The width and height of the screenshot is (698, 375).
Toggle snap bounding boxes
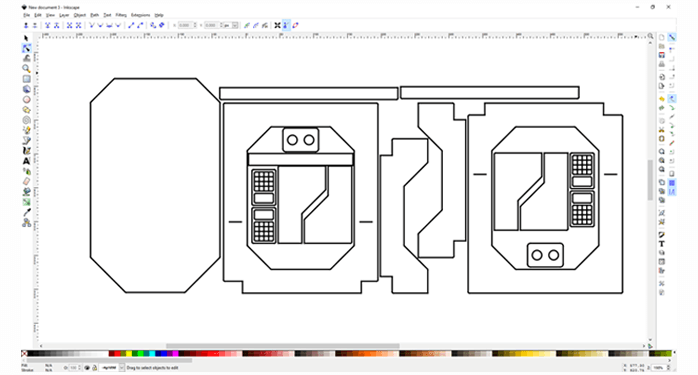point(672,49)
